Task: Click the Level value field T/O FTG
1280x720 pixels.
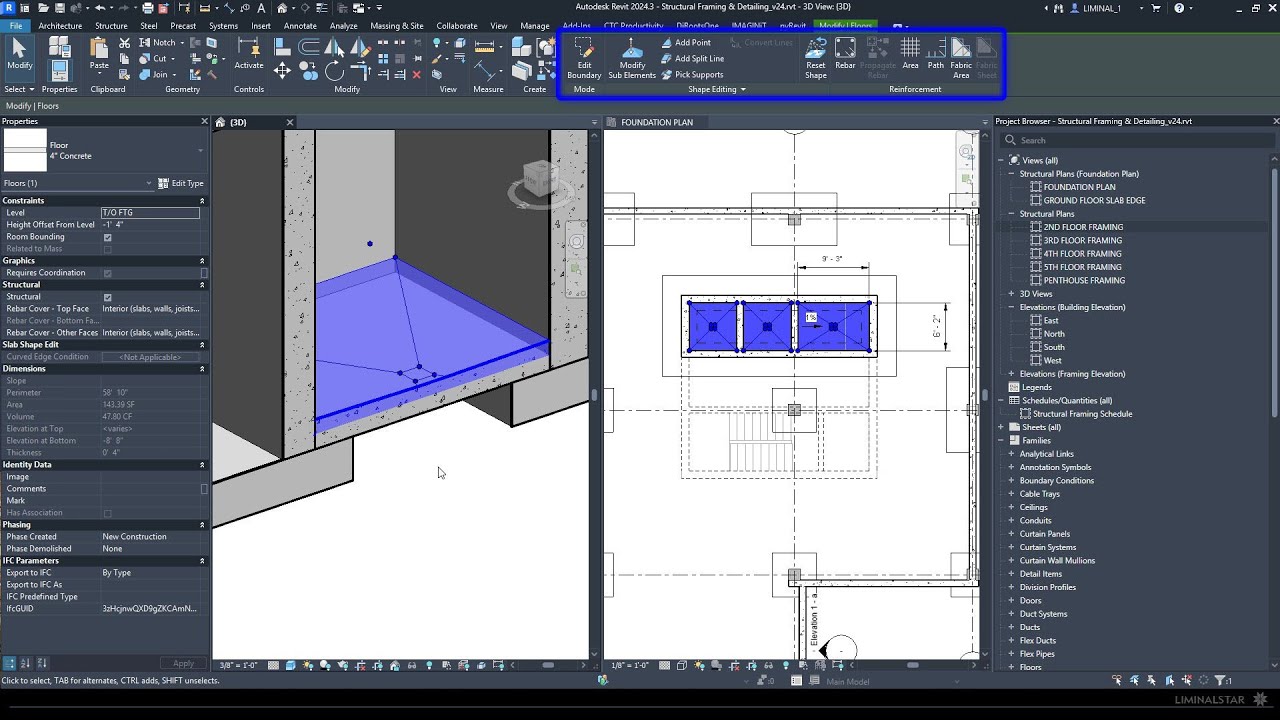Action: pos(150,213)
